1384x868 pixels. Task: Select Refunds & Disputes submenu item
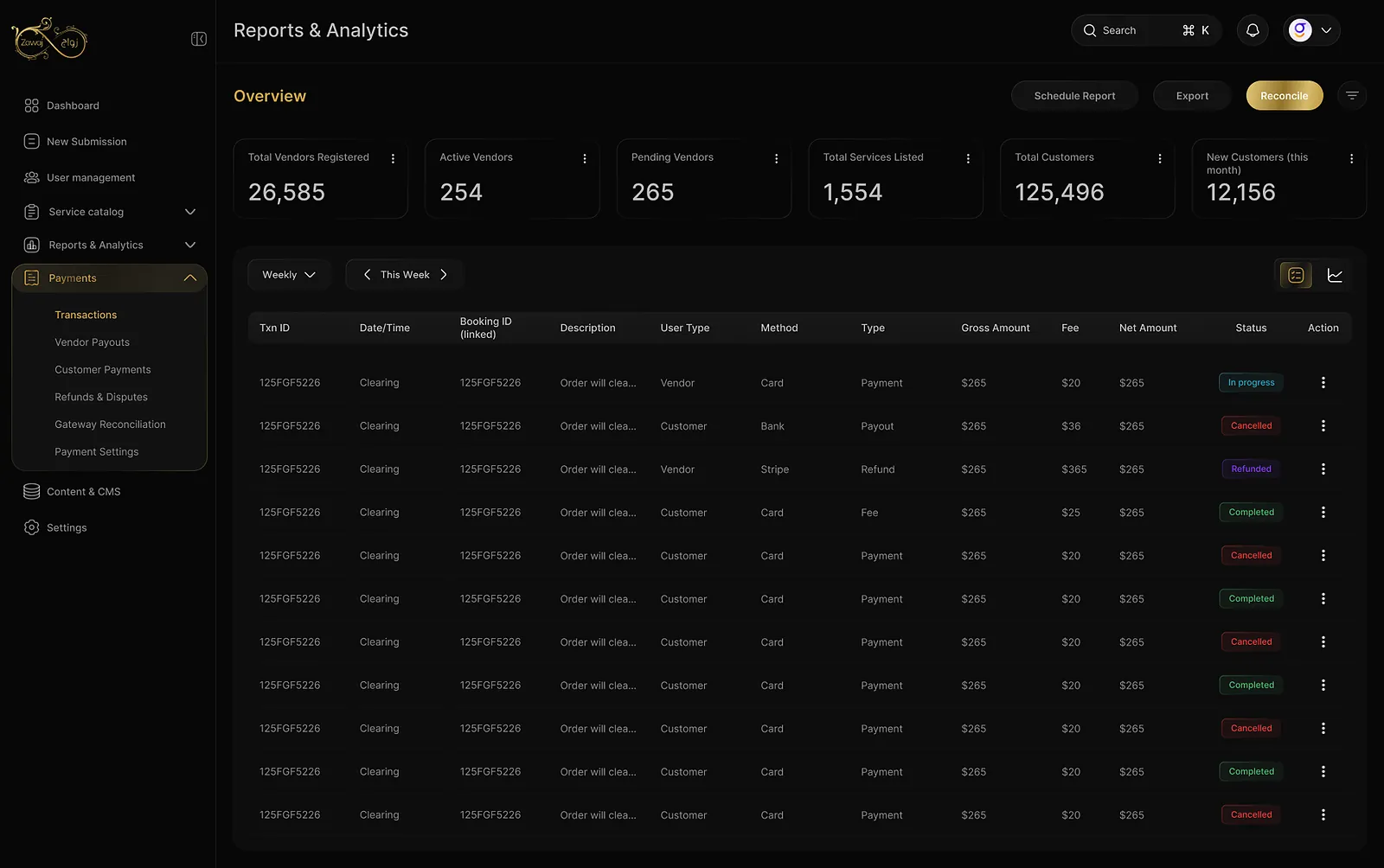point(101,398)
